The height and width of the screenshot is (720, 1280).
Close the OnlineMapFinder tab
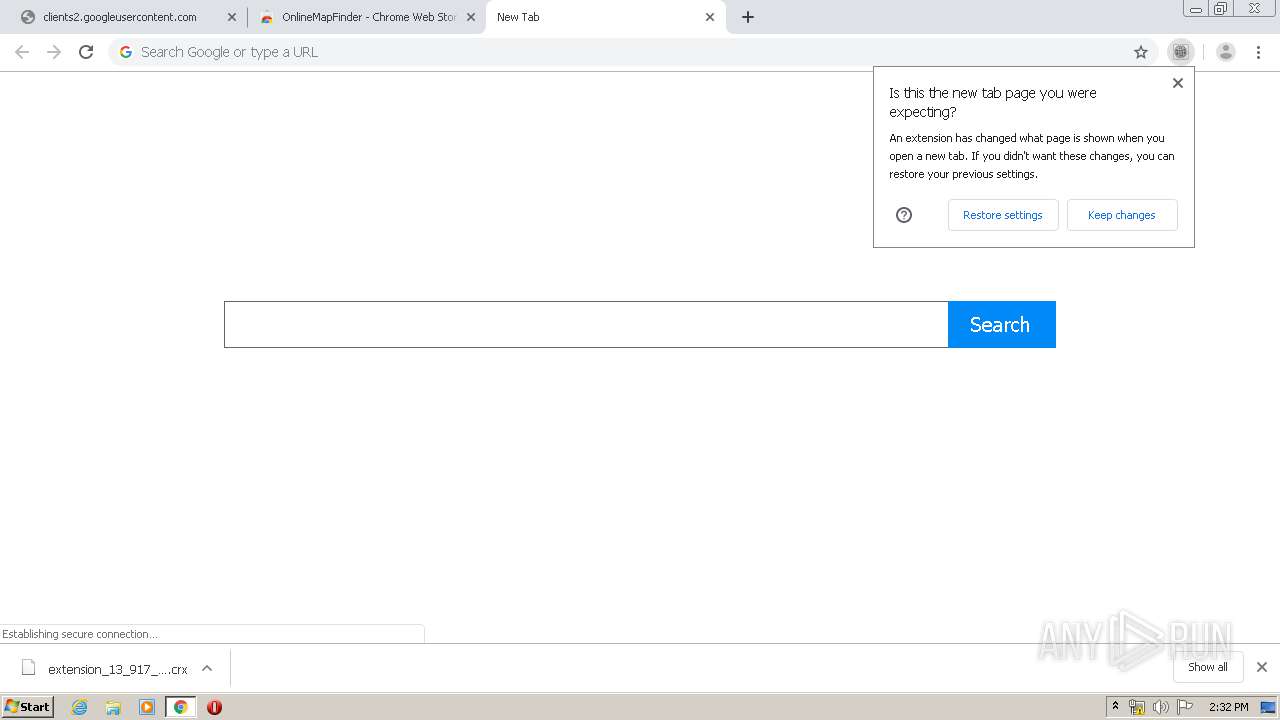471,17
